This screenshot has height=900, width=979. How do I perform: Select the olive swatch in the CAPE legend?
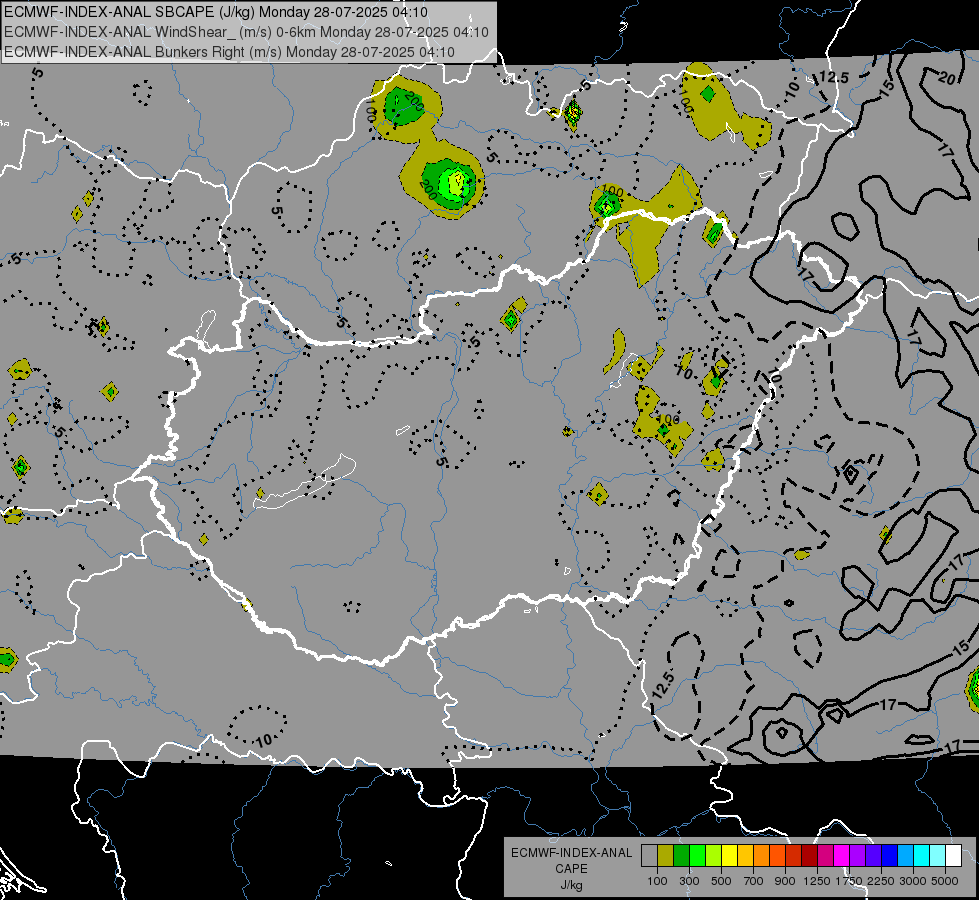click(666, 856)
